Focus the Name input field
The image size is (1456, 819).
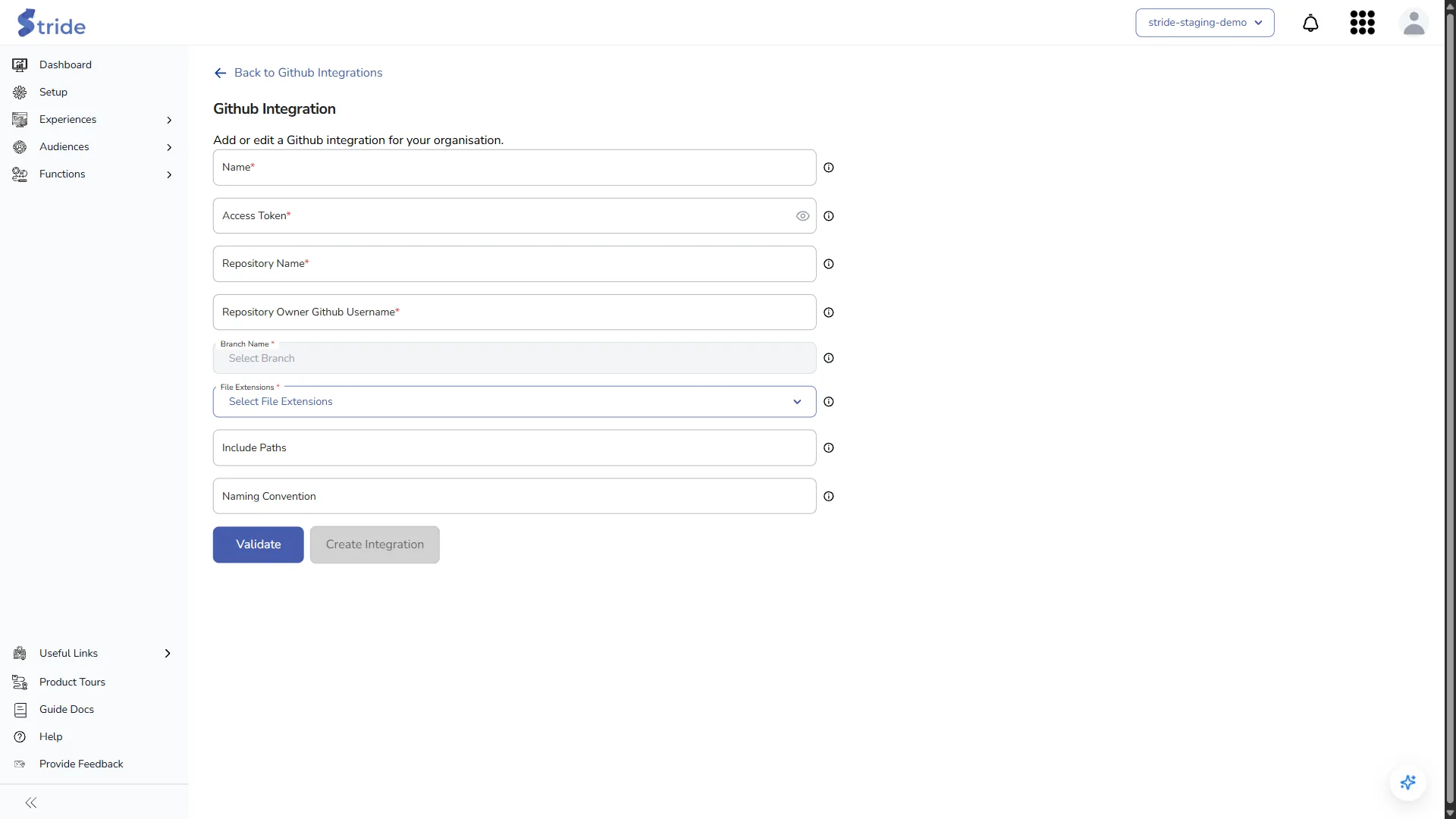pyautogui.click(x=514, y=168)
